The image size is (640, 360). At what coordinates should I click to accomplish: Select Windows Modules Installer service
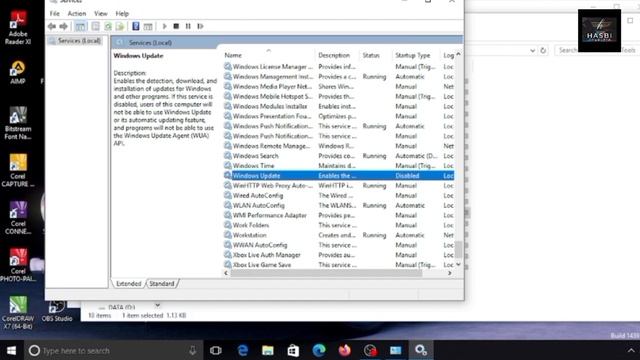339,107
